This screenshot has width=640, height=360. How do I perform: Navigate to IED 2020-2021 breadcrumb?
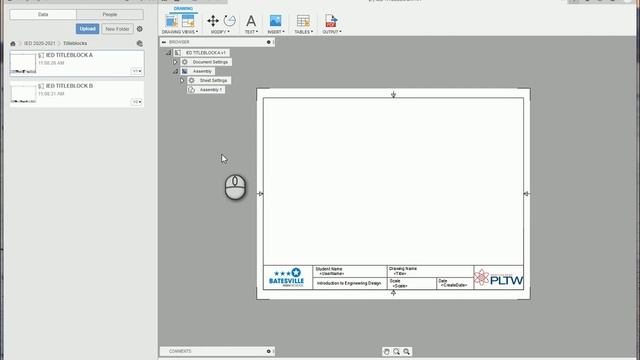39,43
